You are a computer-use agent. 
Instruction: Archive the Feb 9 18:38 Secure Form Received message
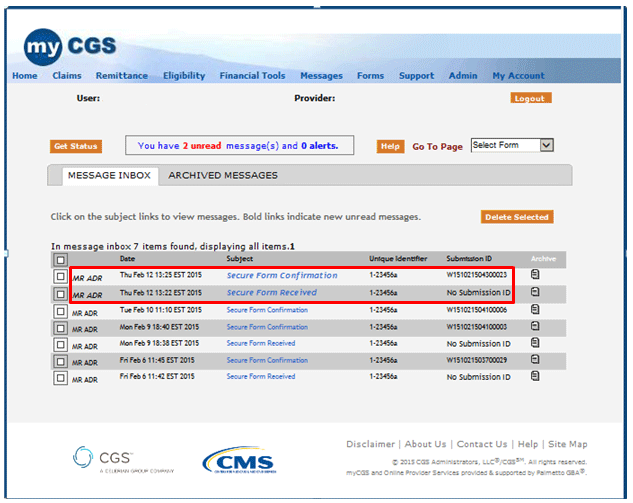535,343
